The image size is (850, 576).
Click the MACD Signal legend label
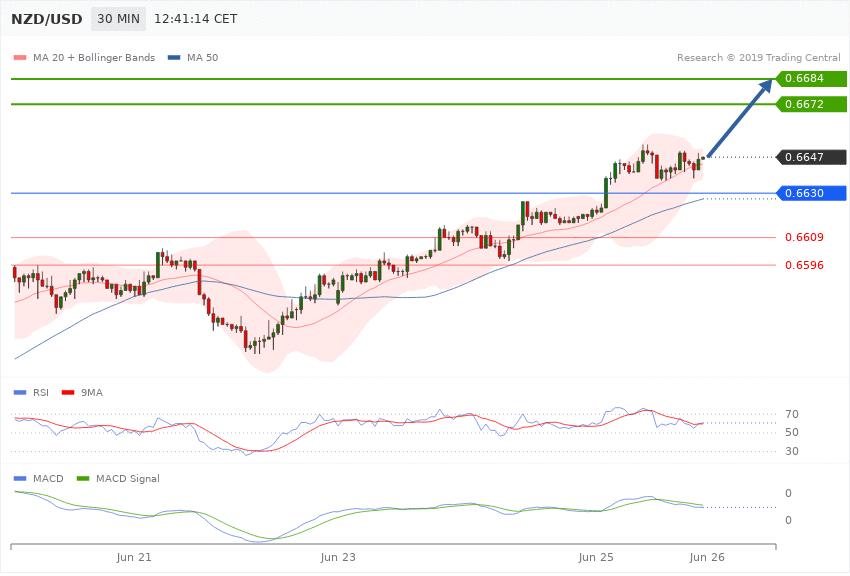click(128, 479)
